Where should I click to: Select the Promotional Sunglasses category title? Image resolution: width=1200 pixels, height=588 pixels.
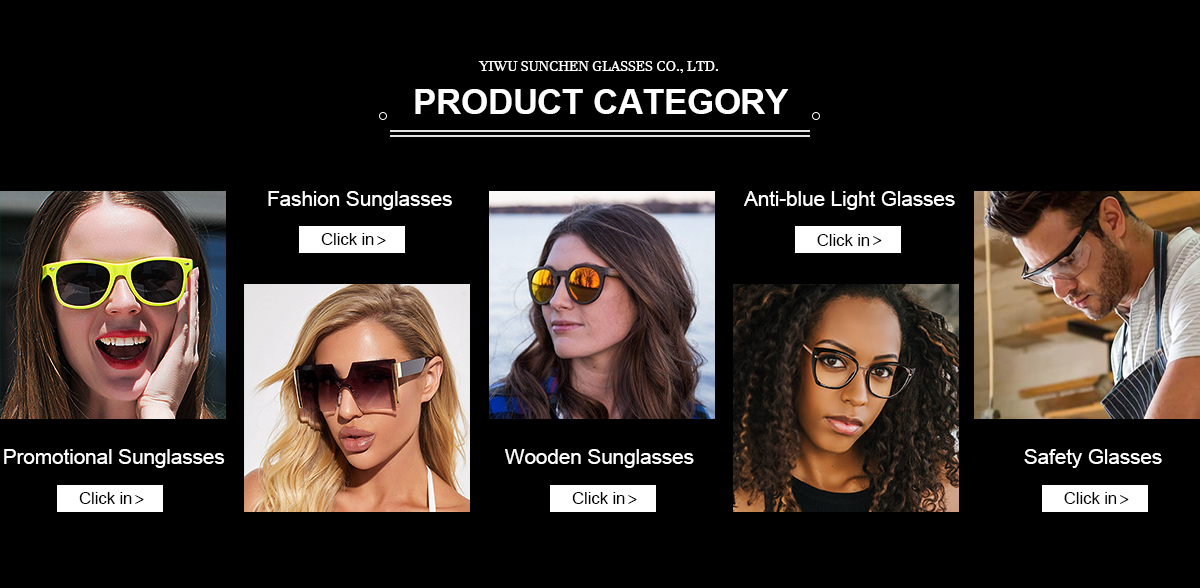pos(114,457)
